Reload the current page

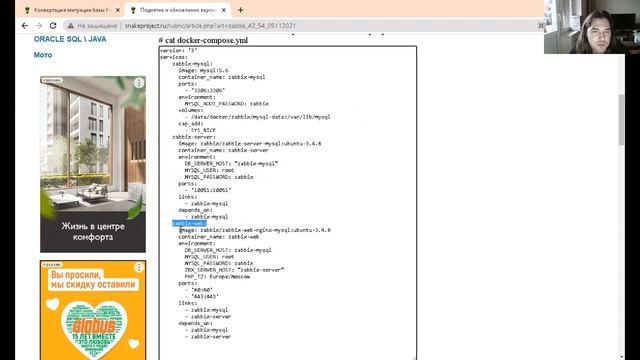pyautogui.click(x=53, y=25)
